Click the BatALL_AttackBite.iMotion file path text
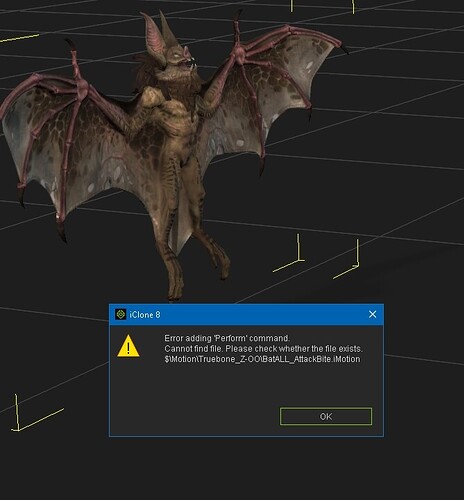464x500 pixels. point(262,359)
